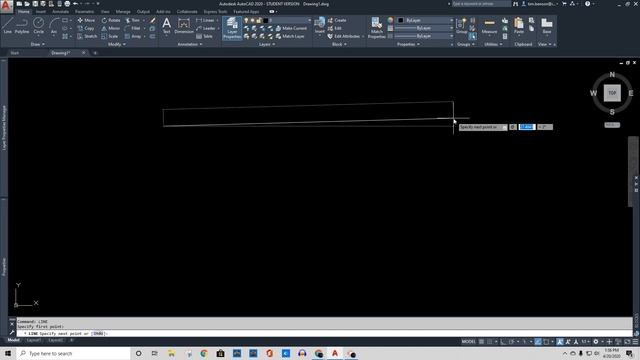Select the Array tool
640x360 pixels.
(x=133, y=36)
